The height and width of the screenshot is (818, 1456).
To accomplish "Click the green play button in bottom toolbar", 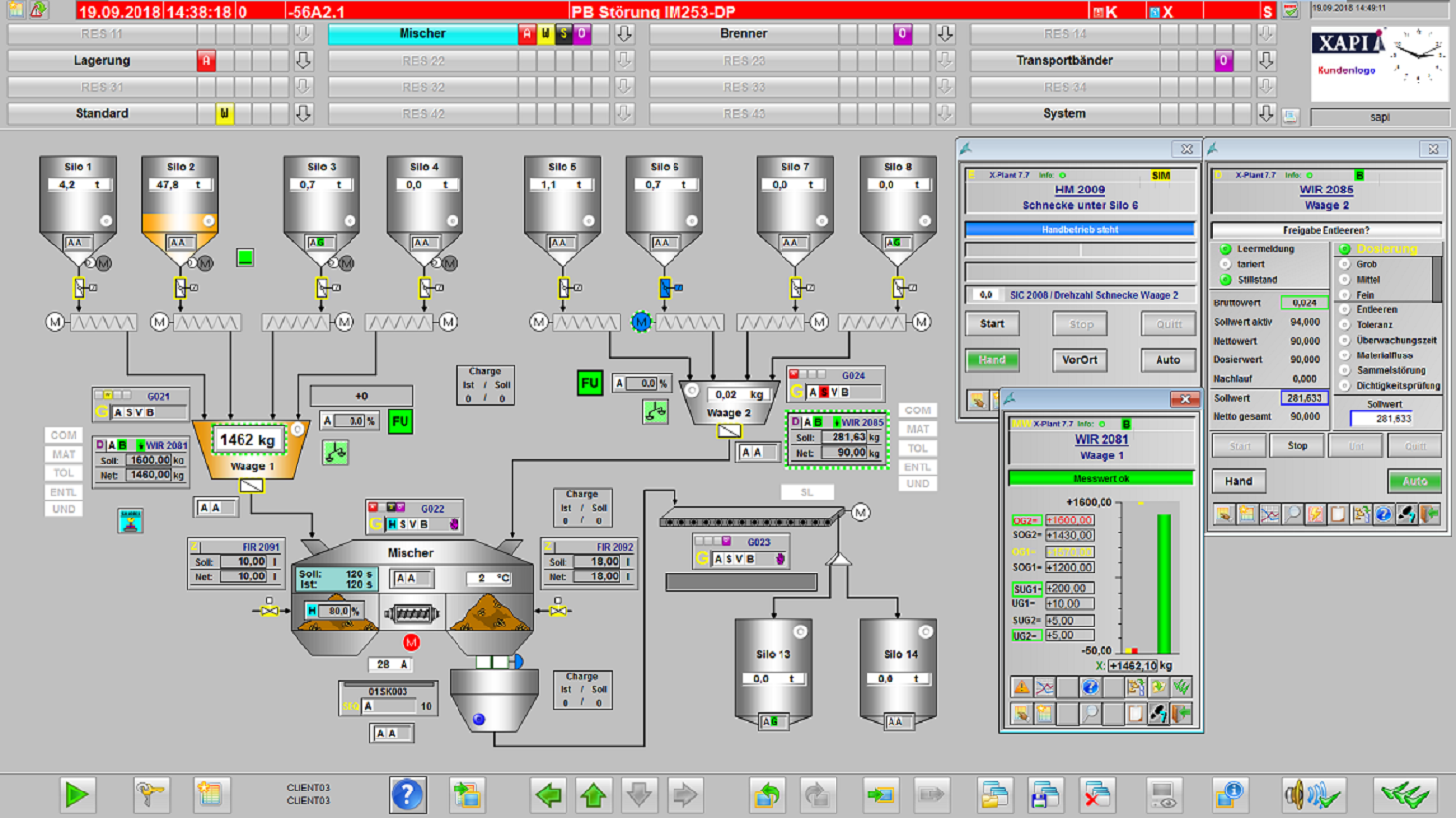I will coord(77,794).
